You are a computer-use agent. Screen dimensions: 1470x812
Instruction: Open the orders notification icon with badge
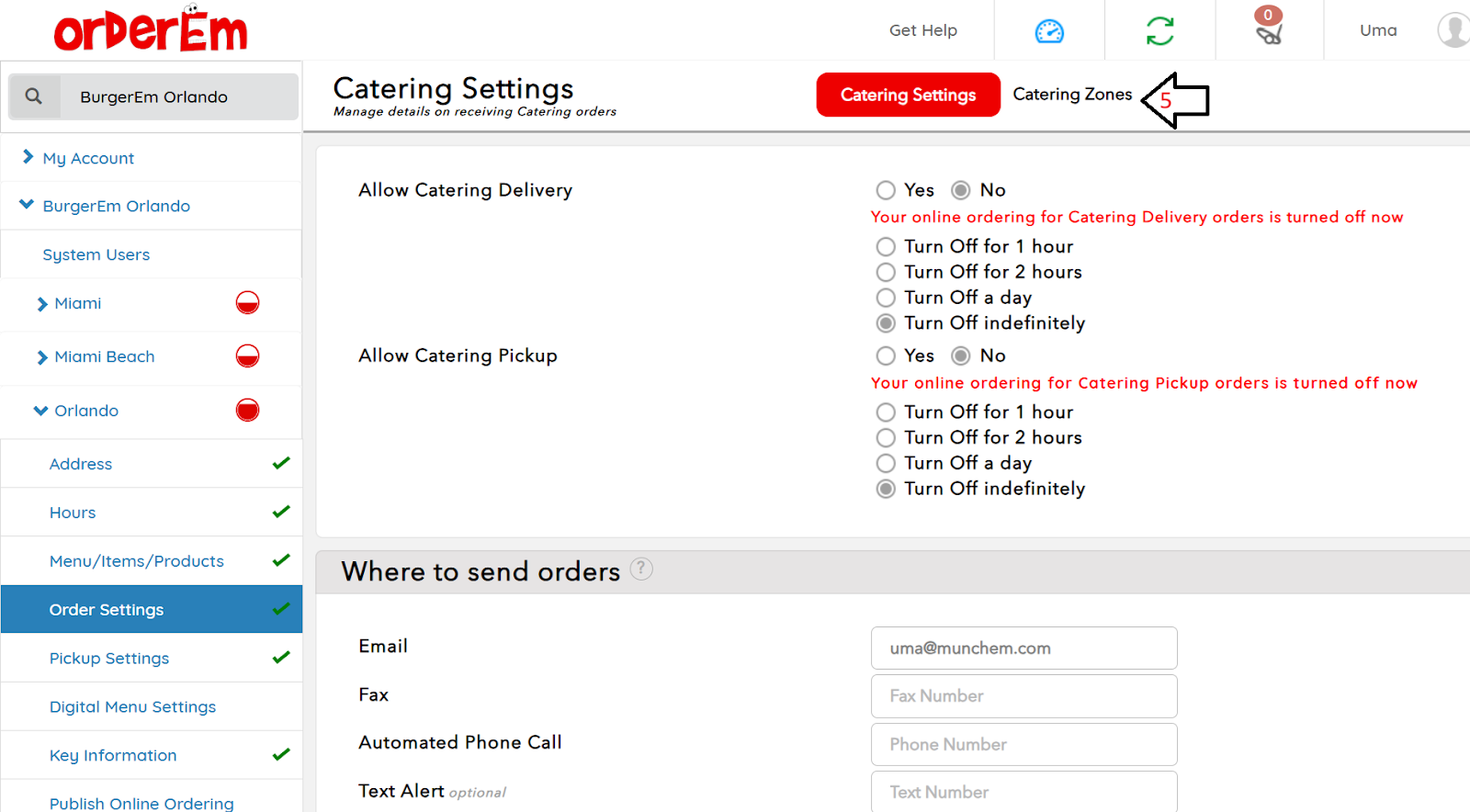[1269, 29]
